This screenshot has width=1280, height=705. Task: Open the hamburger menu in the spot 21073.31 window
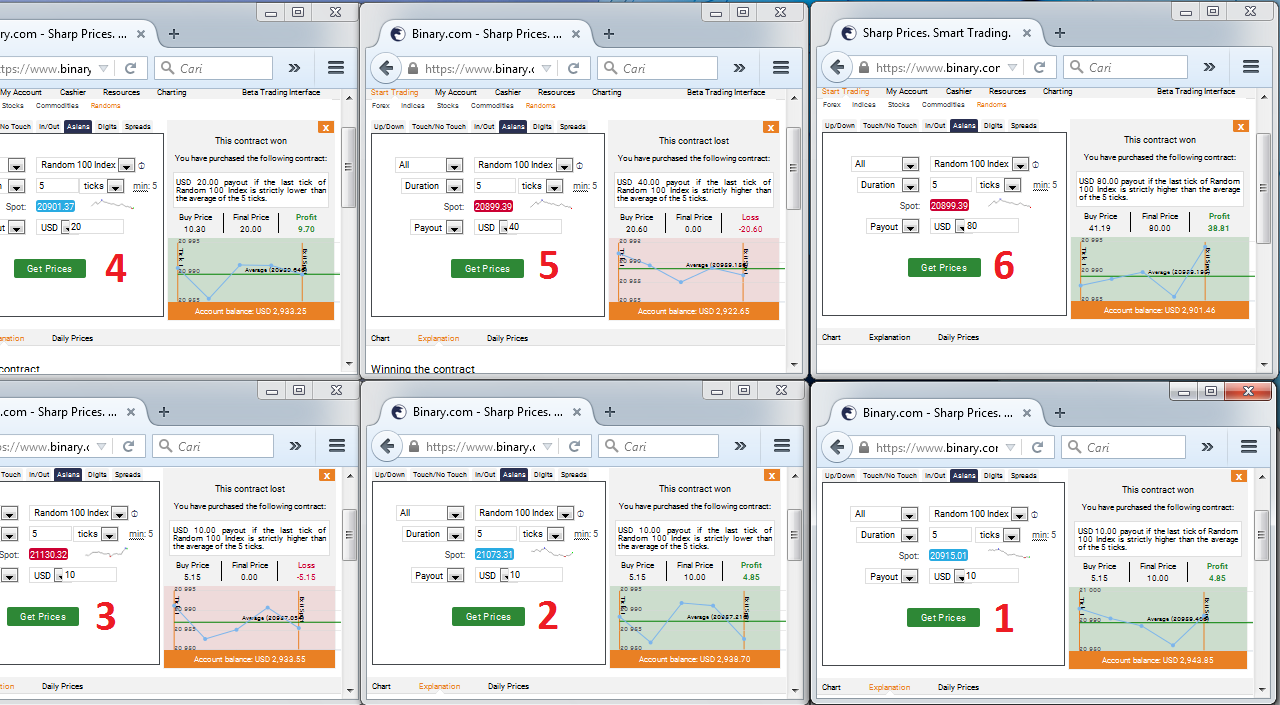click(783, 446)
